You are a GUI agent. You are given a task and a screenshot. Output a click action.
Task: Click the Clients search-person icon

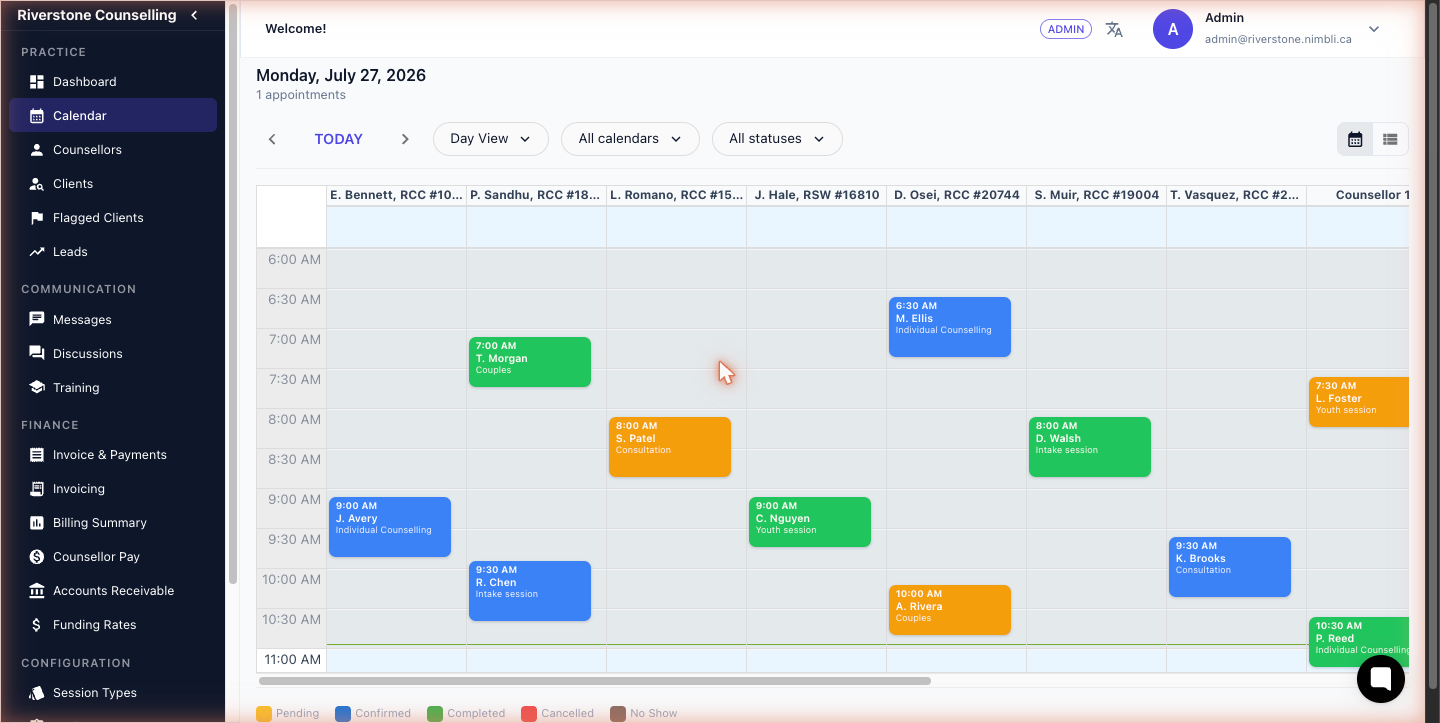click(37, 184)
